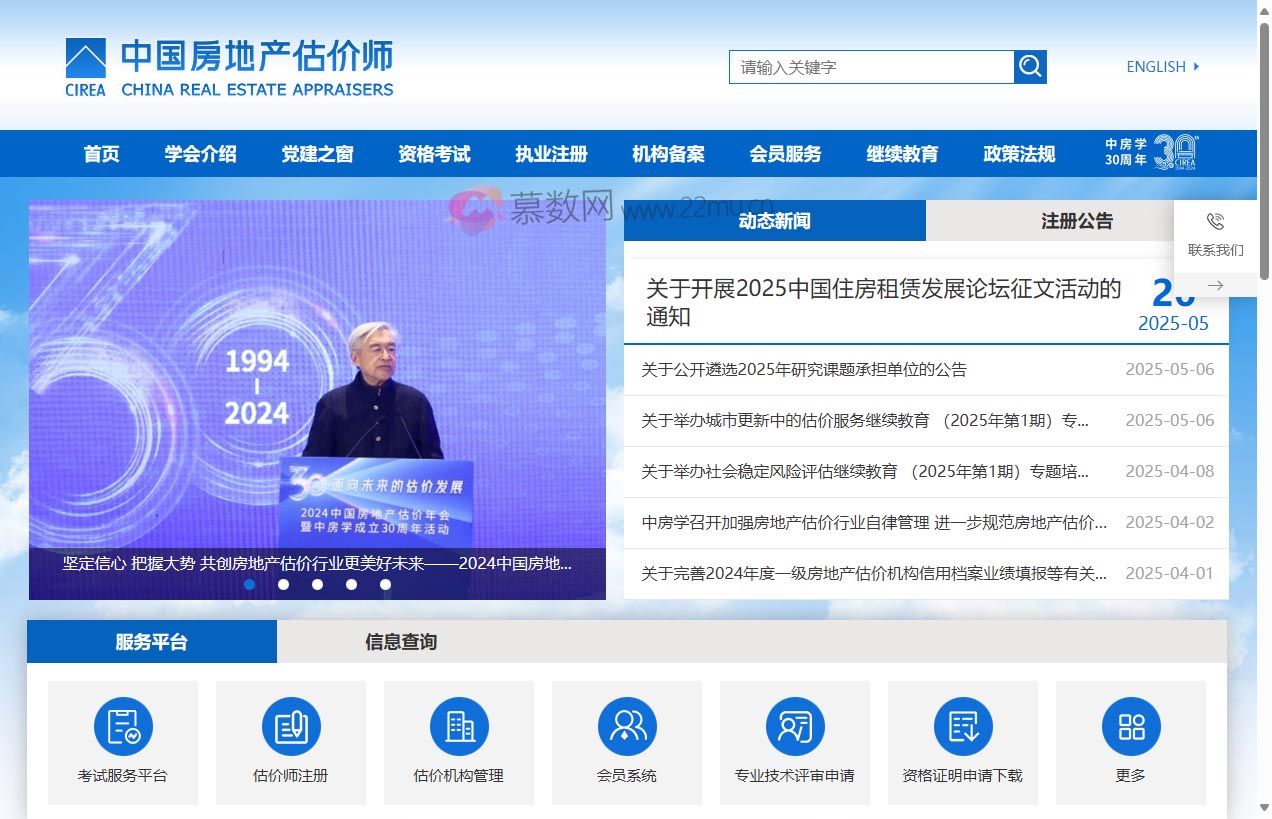The width and height of the screenshot is (1272, 819).
Task: Click the 会员系统 member system icon
Action: (x=626, y=726)
